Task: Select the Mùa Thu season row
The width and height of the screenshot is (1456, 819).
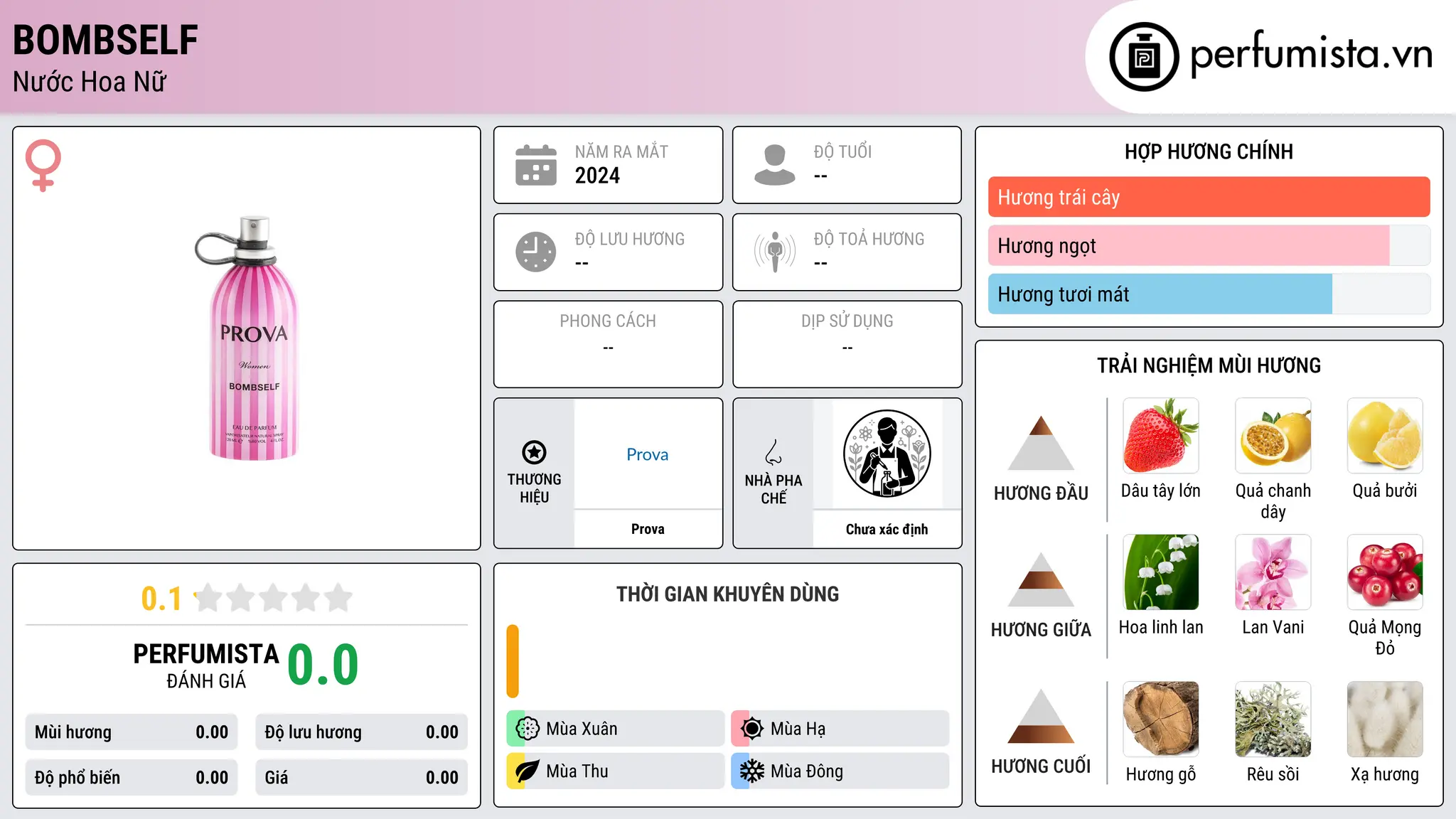Action: tap(615, 771)
